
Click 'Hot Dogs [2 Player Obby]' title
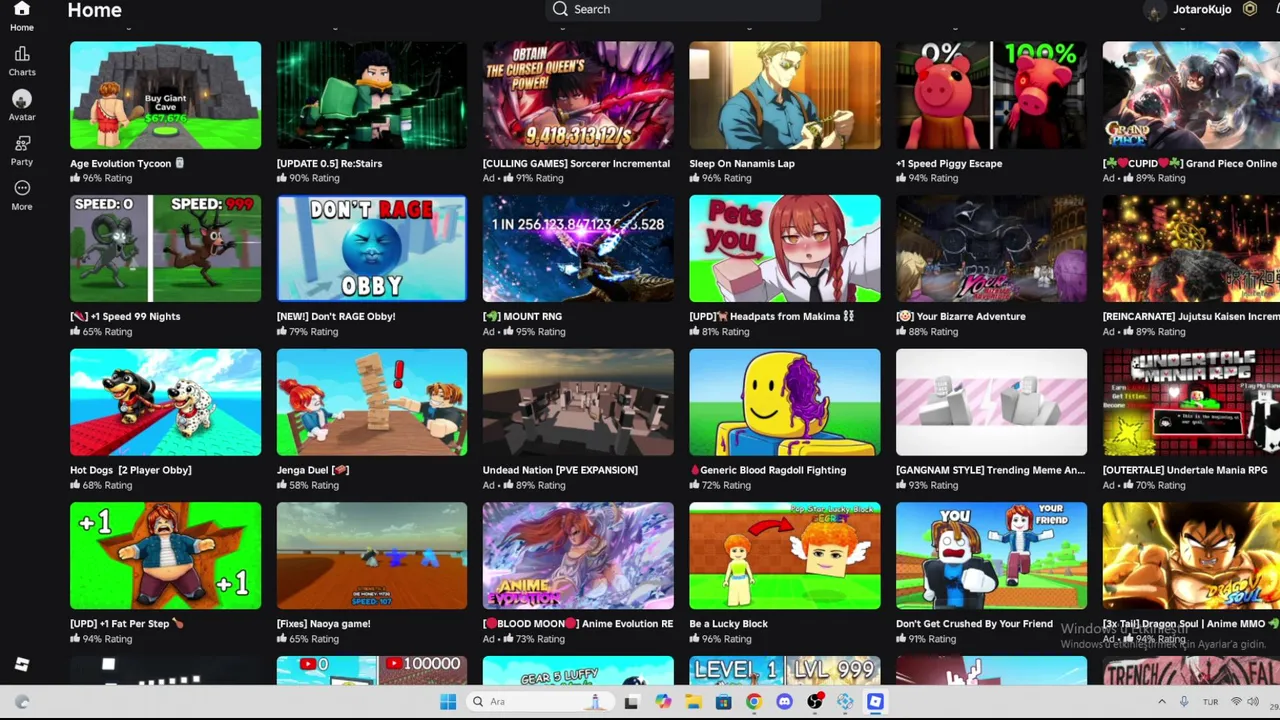(x=130, y=470)
